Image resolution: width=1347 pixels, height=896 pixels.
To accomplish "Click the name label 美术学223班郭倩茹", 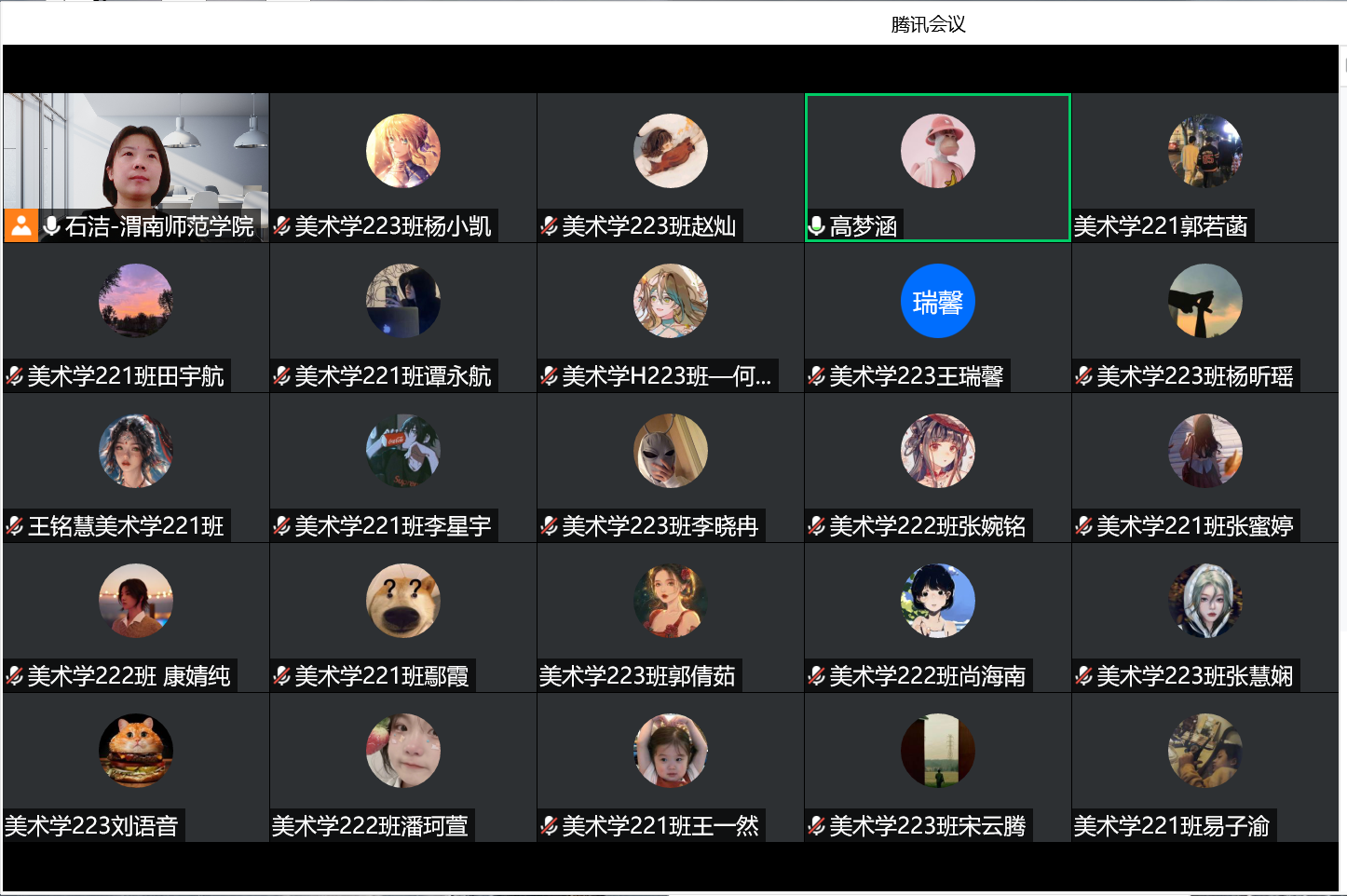I will [x=637, y=676].
